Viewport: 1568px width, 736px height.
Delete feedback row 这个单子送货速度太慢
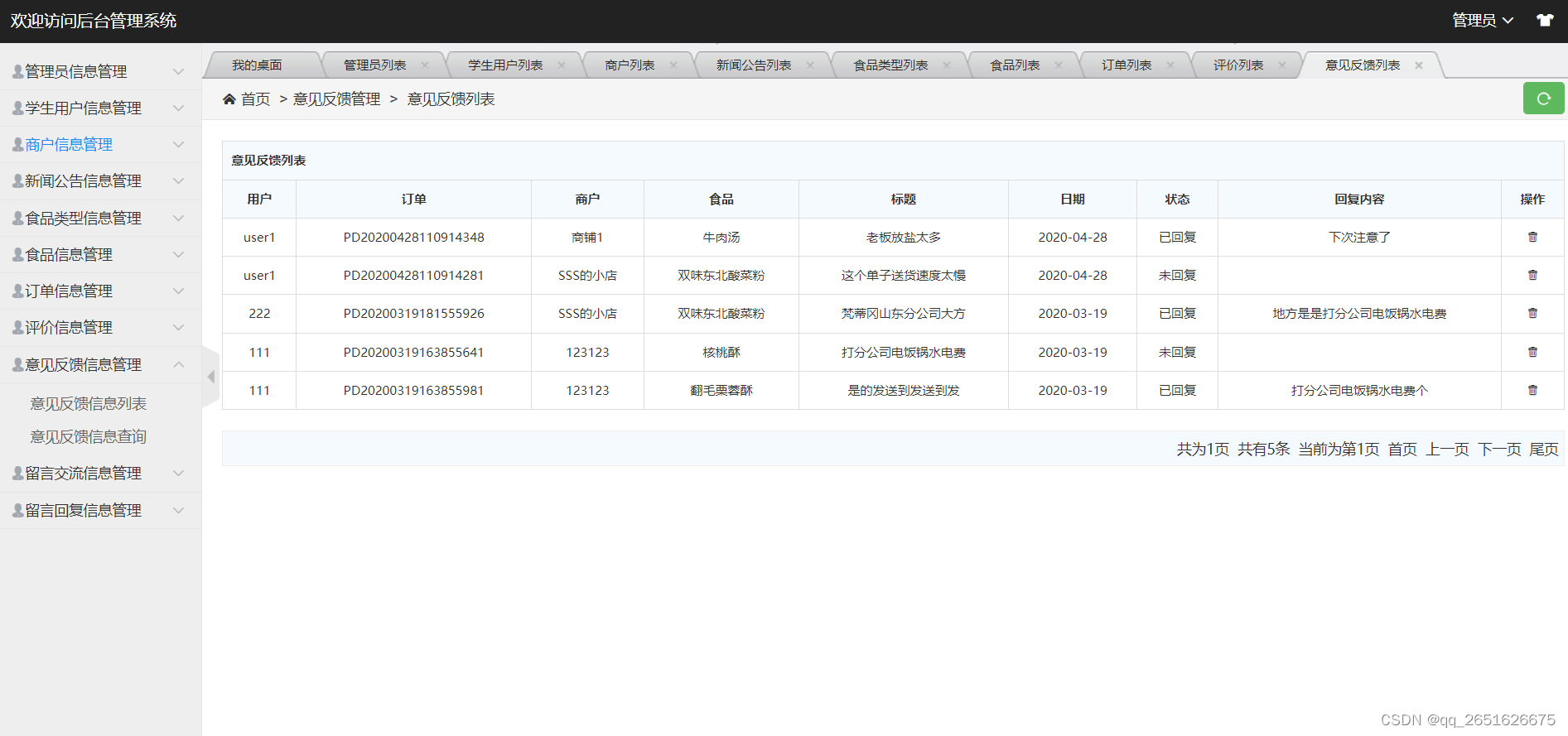coord(1532,275)
